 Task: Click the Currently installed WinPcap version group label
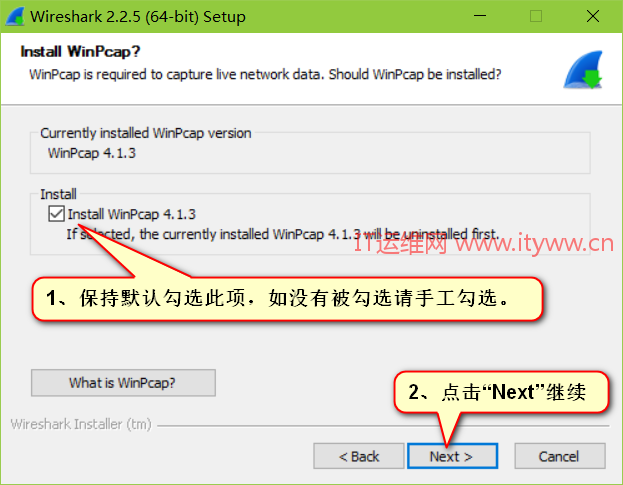tap(146, 133)
